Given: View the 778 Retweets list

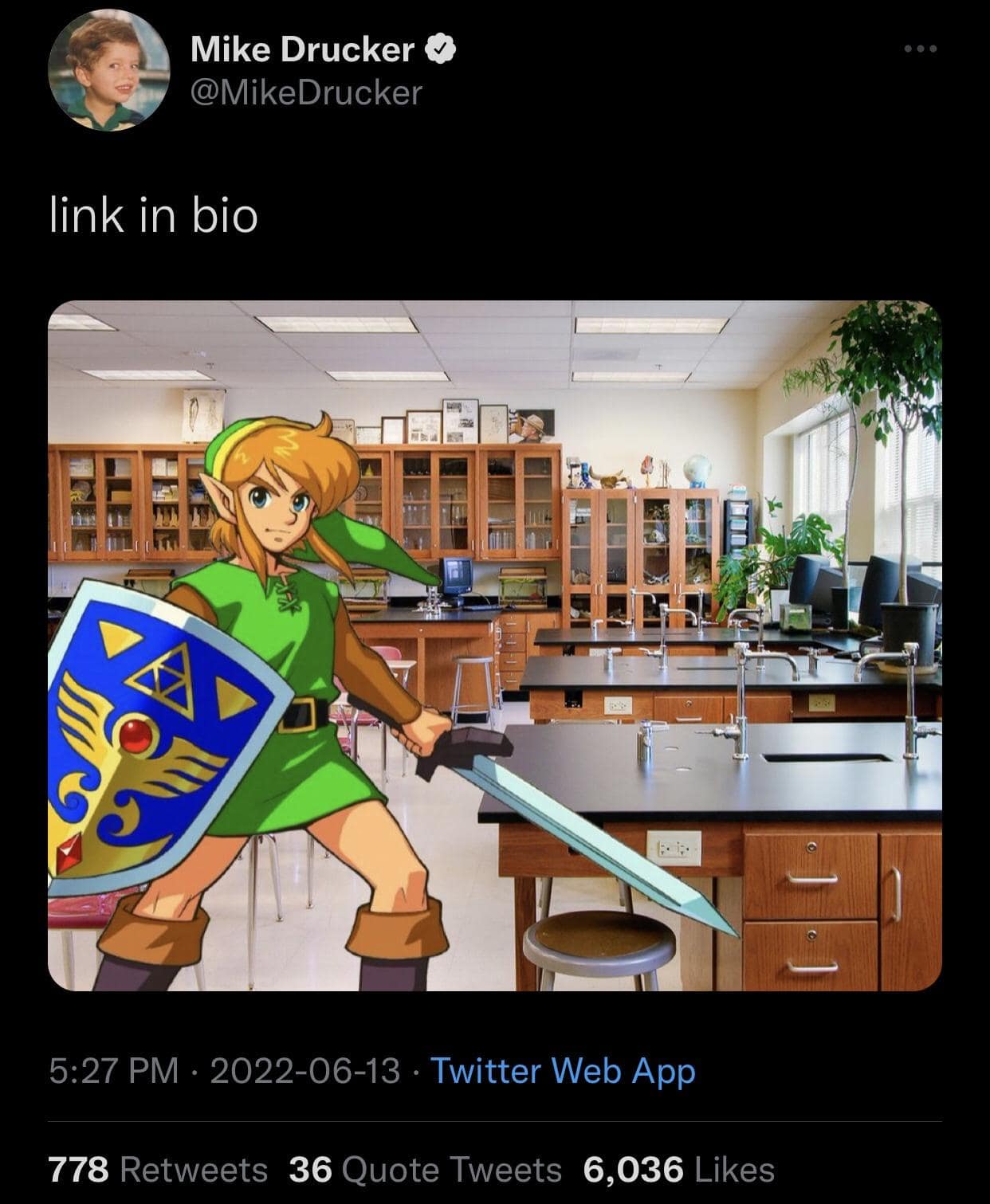Looking at the screenshot, I should (x=158, y=1170).
